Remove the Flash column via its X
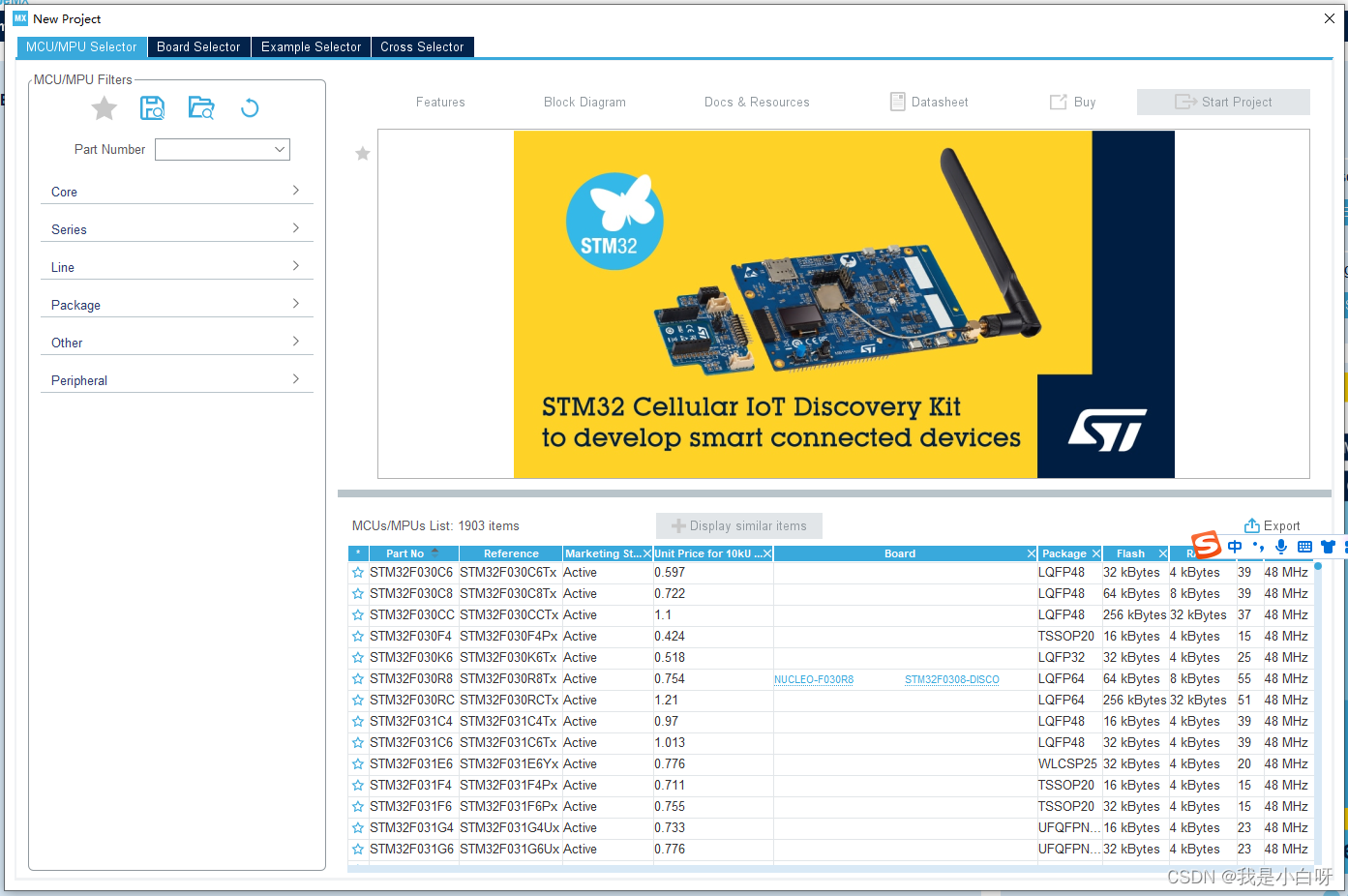1348x896 pixels. tap(1163, 553)
